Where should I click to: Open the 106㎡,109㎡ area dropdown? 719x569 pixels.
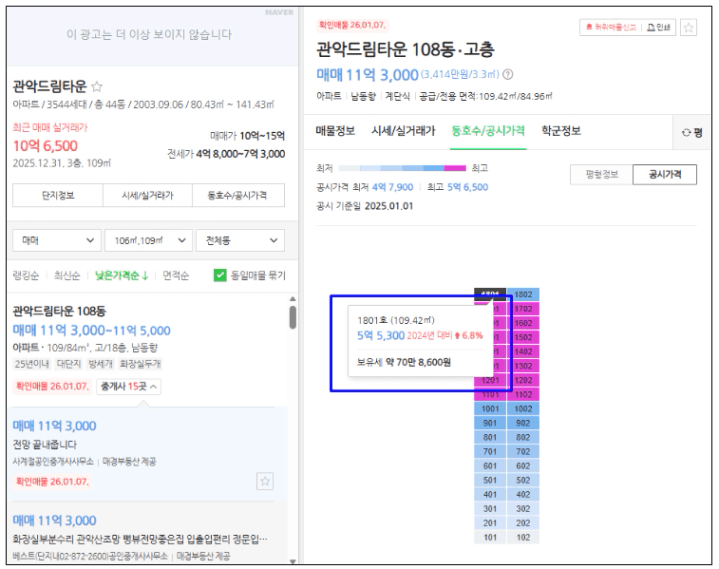point(150,241)
